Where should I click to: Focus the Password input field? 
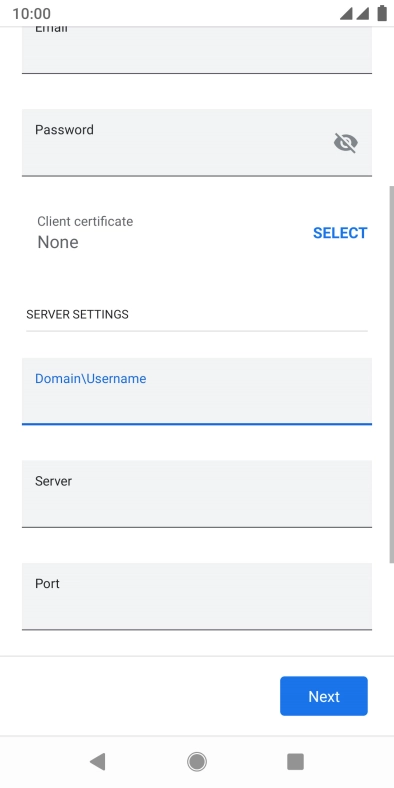click(197, 143)
